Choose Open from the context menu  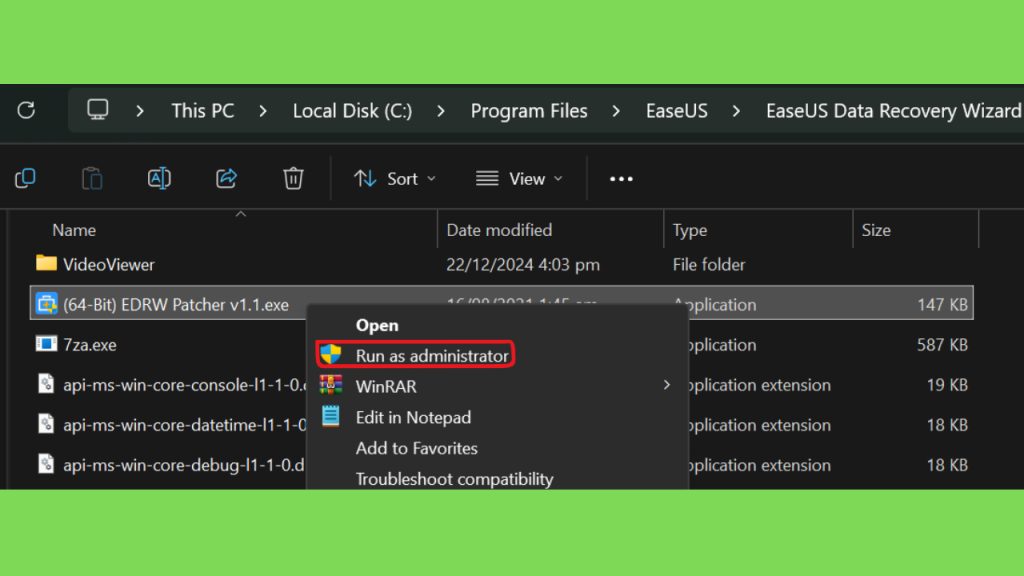[377, 325]
